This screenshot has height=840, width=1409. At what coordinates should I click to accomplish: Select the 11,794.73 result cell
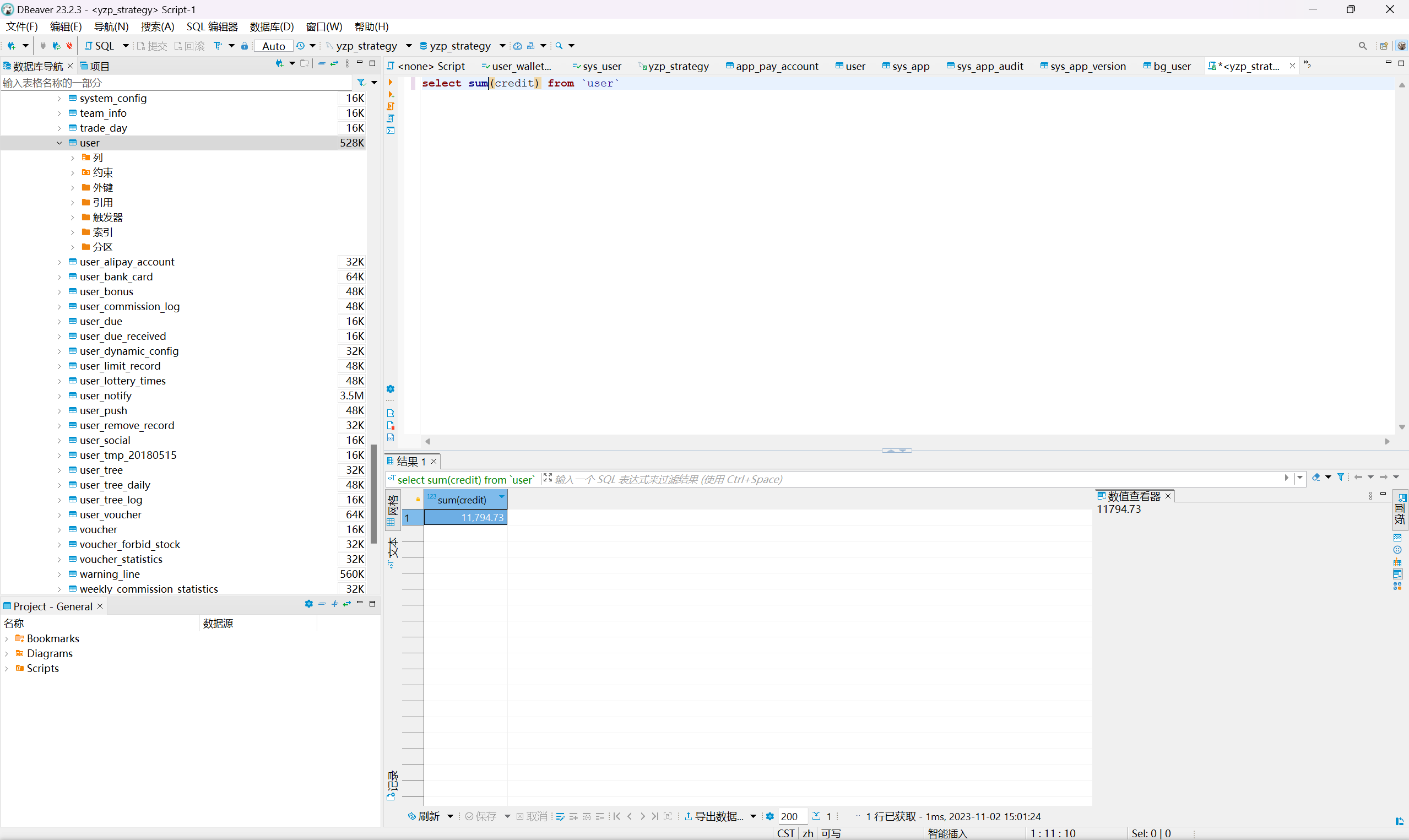click(465, 517)
